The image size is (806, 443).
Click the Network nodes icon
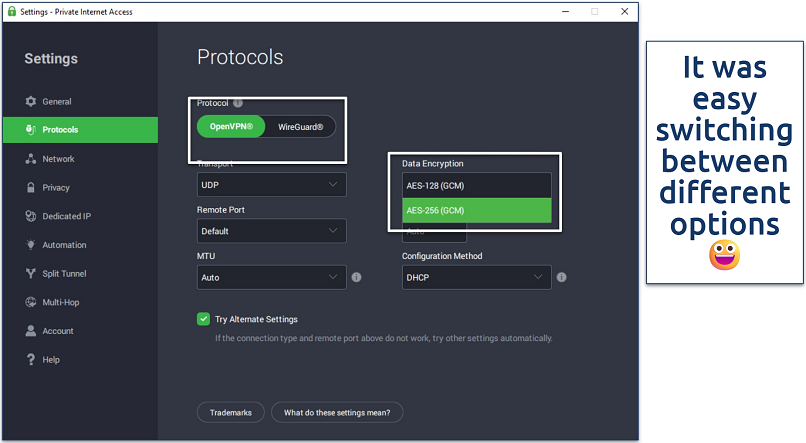[x=31, y=159]
